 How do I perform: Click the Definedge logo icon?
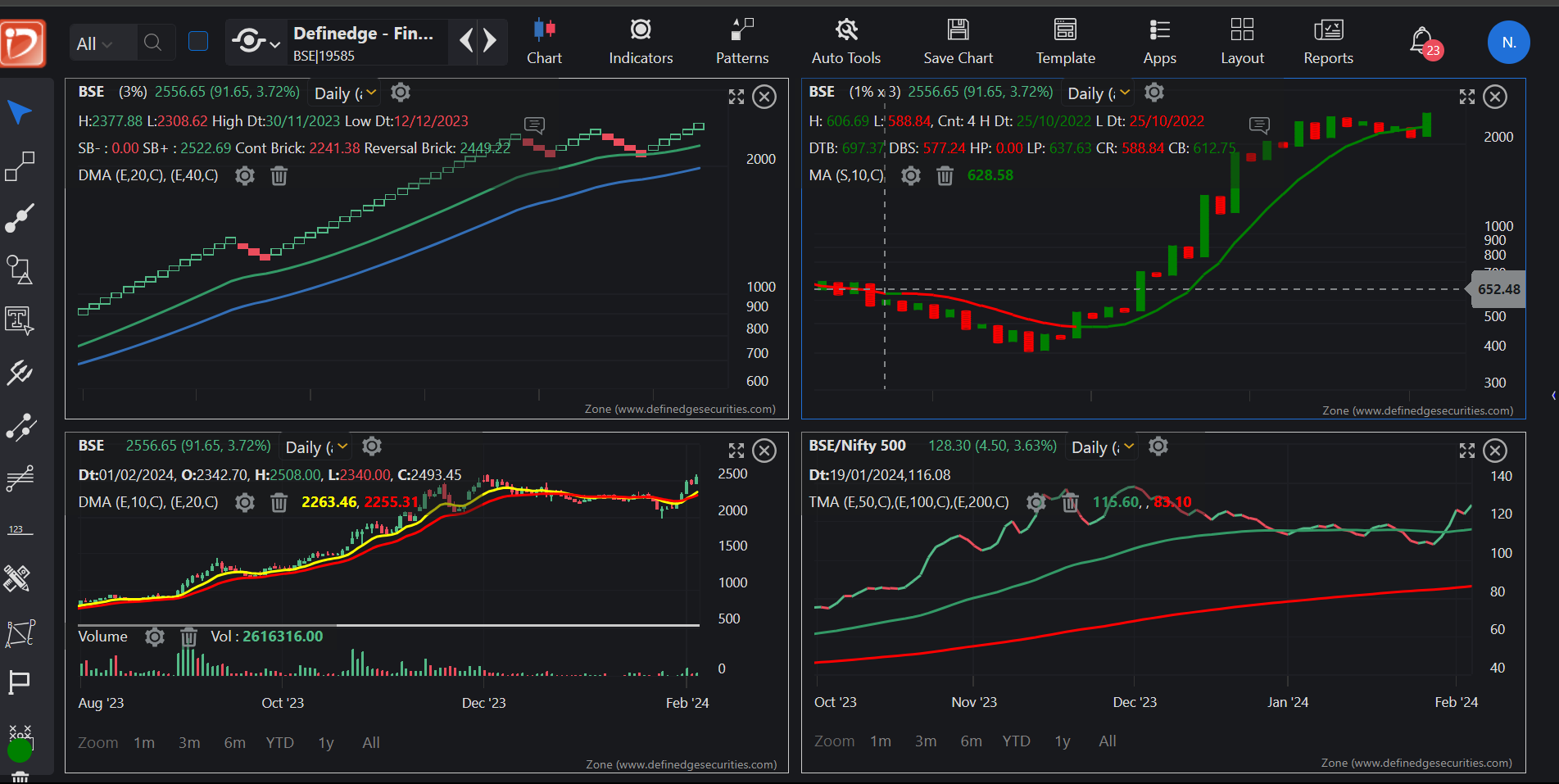[x=23, y=43]
